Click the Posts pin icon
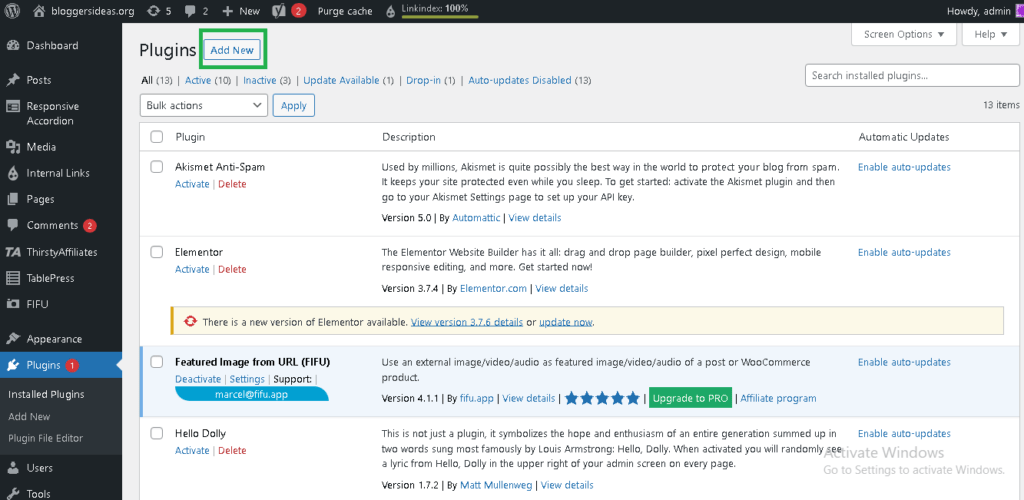This screenshot has width=1024, height=500. pyautogui.click(x=12, y=80)
